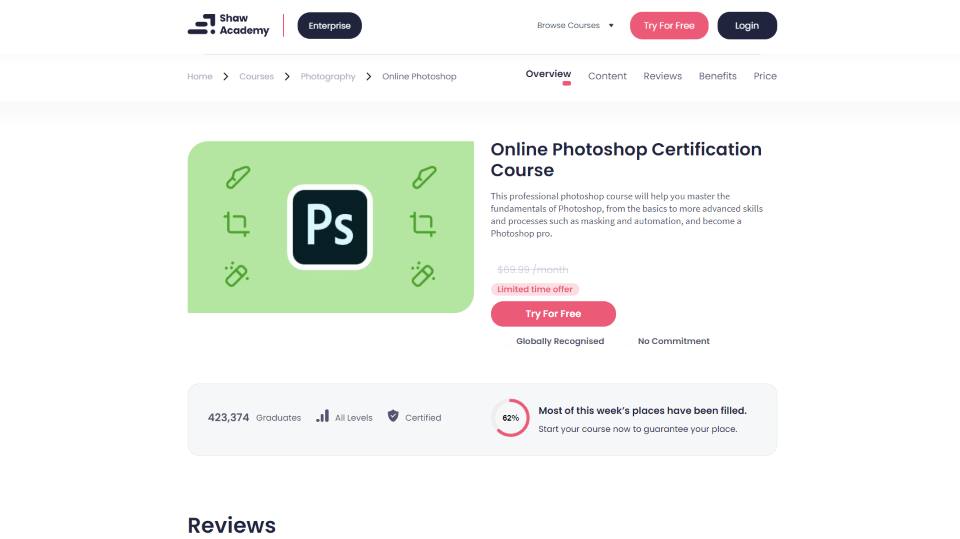960x539 pixels.
Task: Click Try For Free in header
Action: point(669,26)
